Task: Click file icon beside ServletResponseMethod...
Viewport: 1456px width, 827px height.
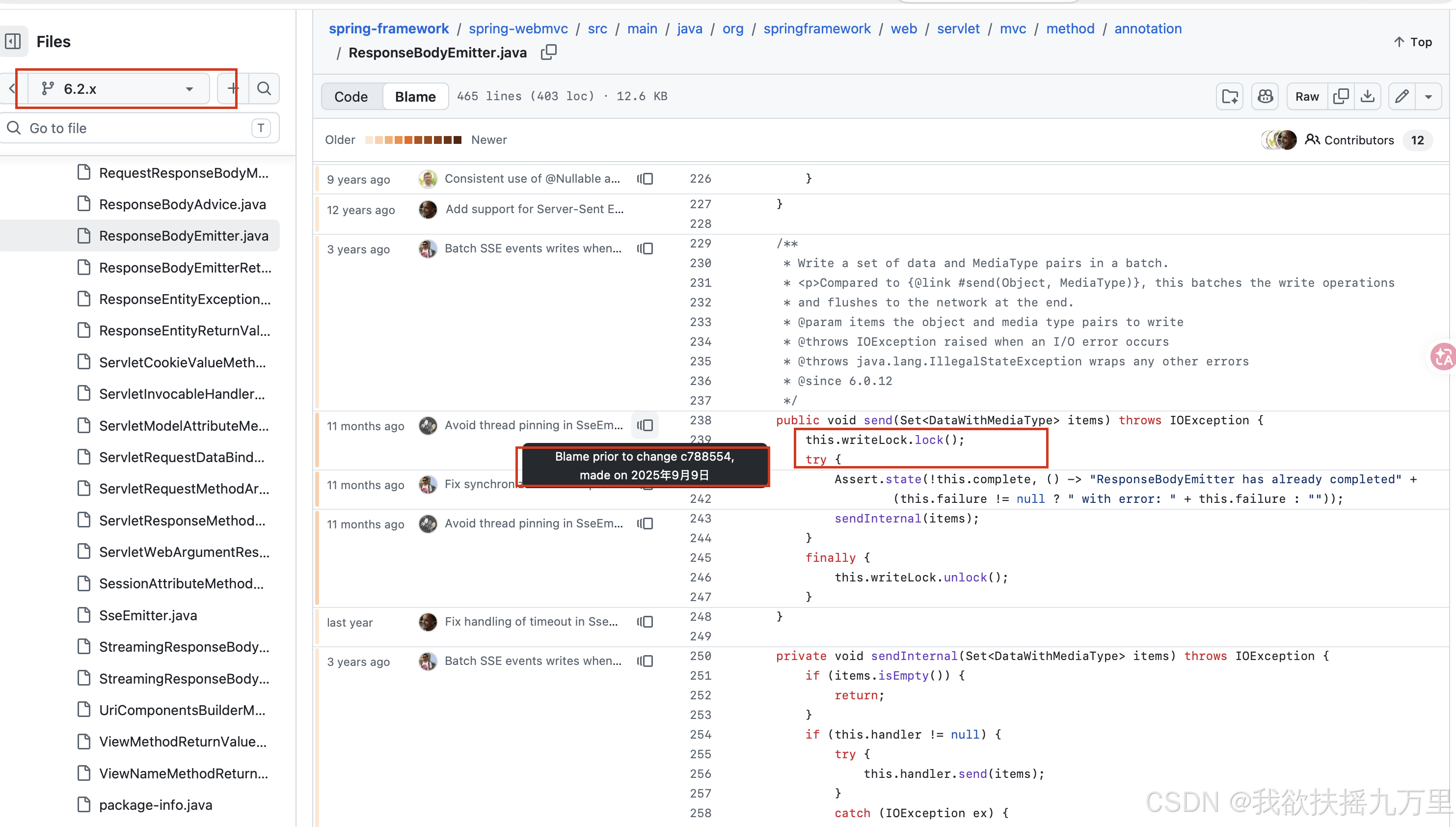Action: click(84, 520)
